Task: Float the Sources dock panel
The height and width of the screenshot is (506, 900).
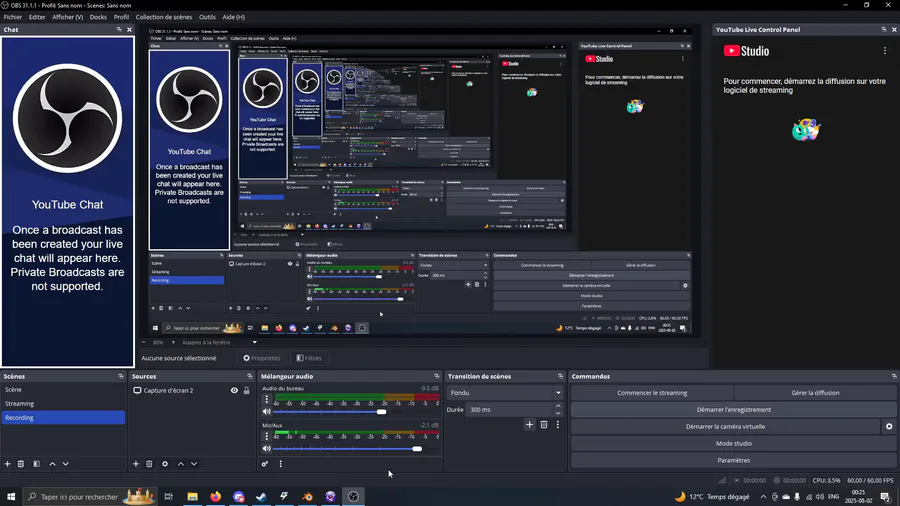Action: (250, 376)
